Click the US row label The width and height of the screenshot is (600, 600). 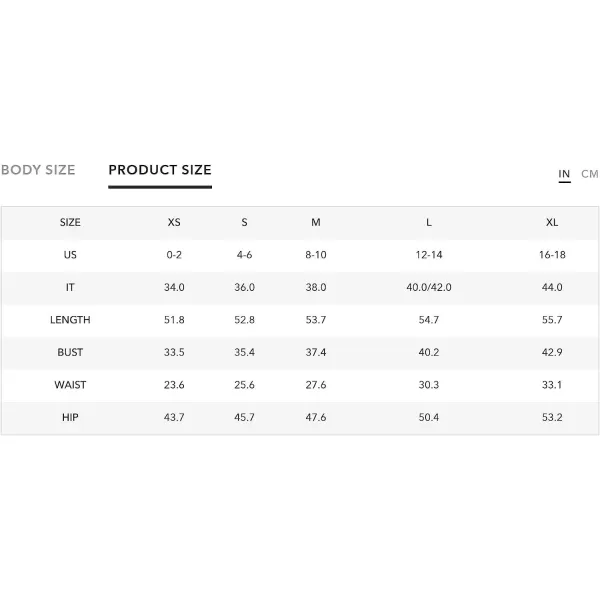(70, 255)
